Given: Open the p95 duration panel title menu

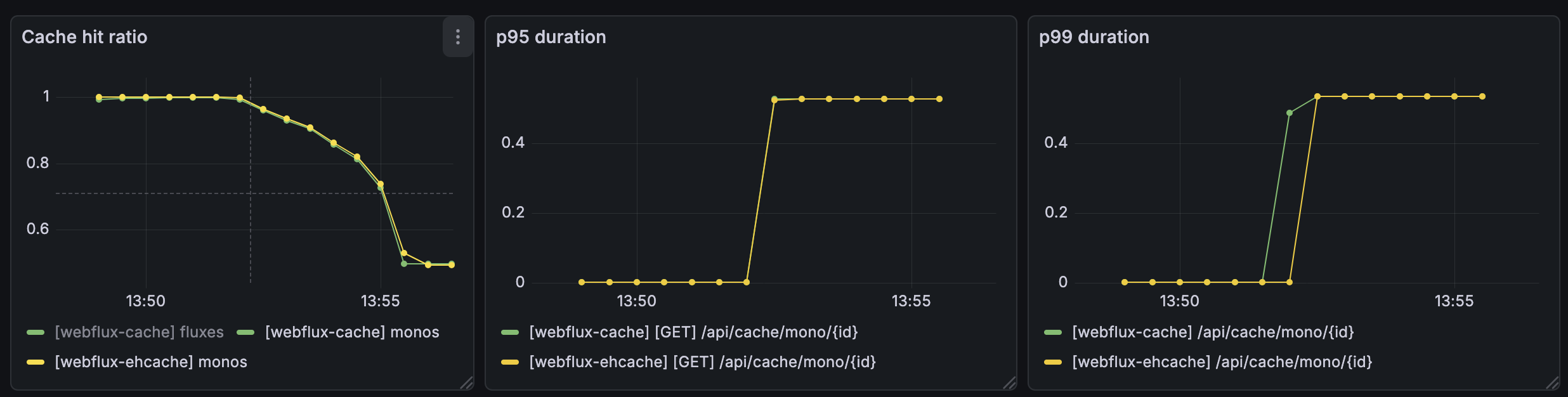Looking at the screenshot, I should coord(550,37).
